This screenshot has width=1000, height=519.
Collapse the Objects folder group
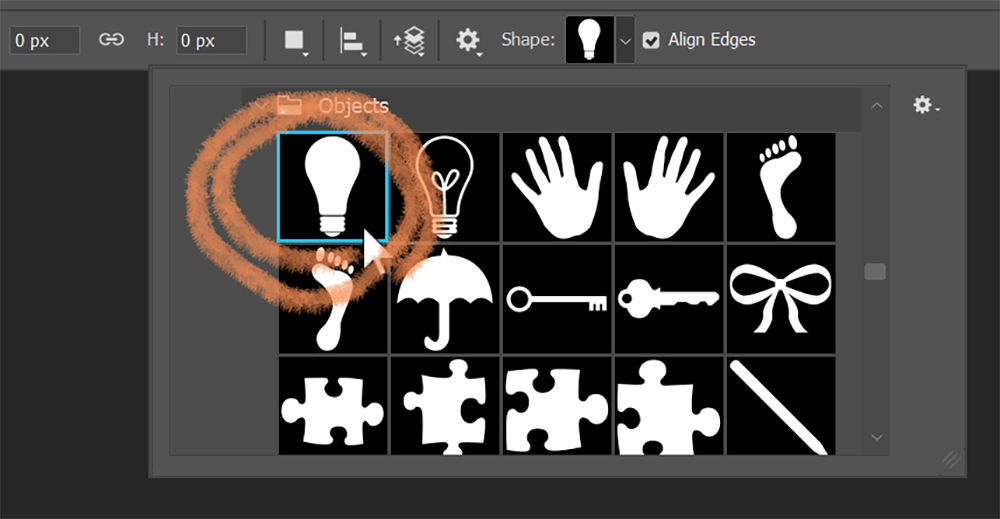(x=261, y=105)
